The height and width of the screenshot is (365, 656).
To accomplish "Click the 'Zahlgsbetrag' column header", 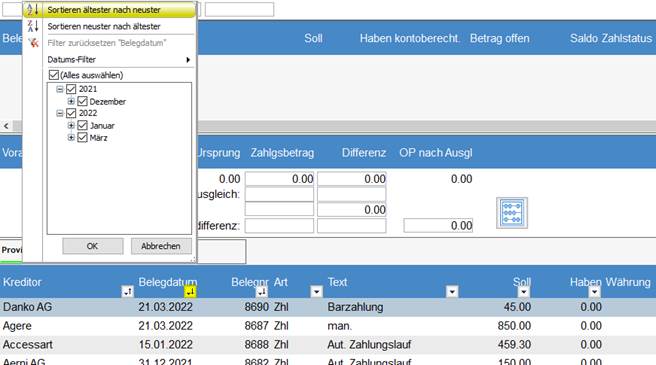I will pyautogui.click(x=282, y=153).
